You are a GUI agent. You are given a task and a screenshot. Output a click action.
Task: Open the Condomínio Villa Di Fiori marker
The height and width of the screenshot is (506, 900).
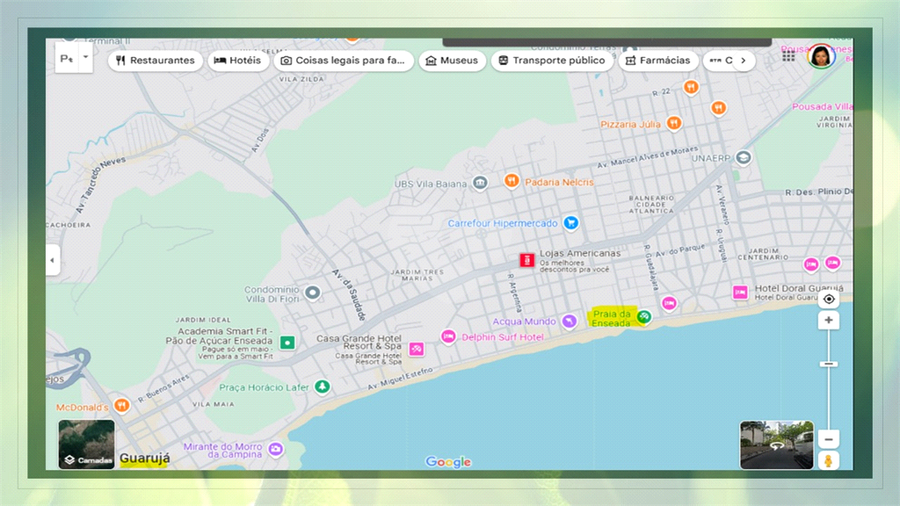(312, 293)
